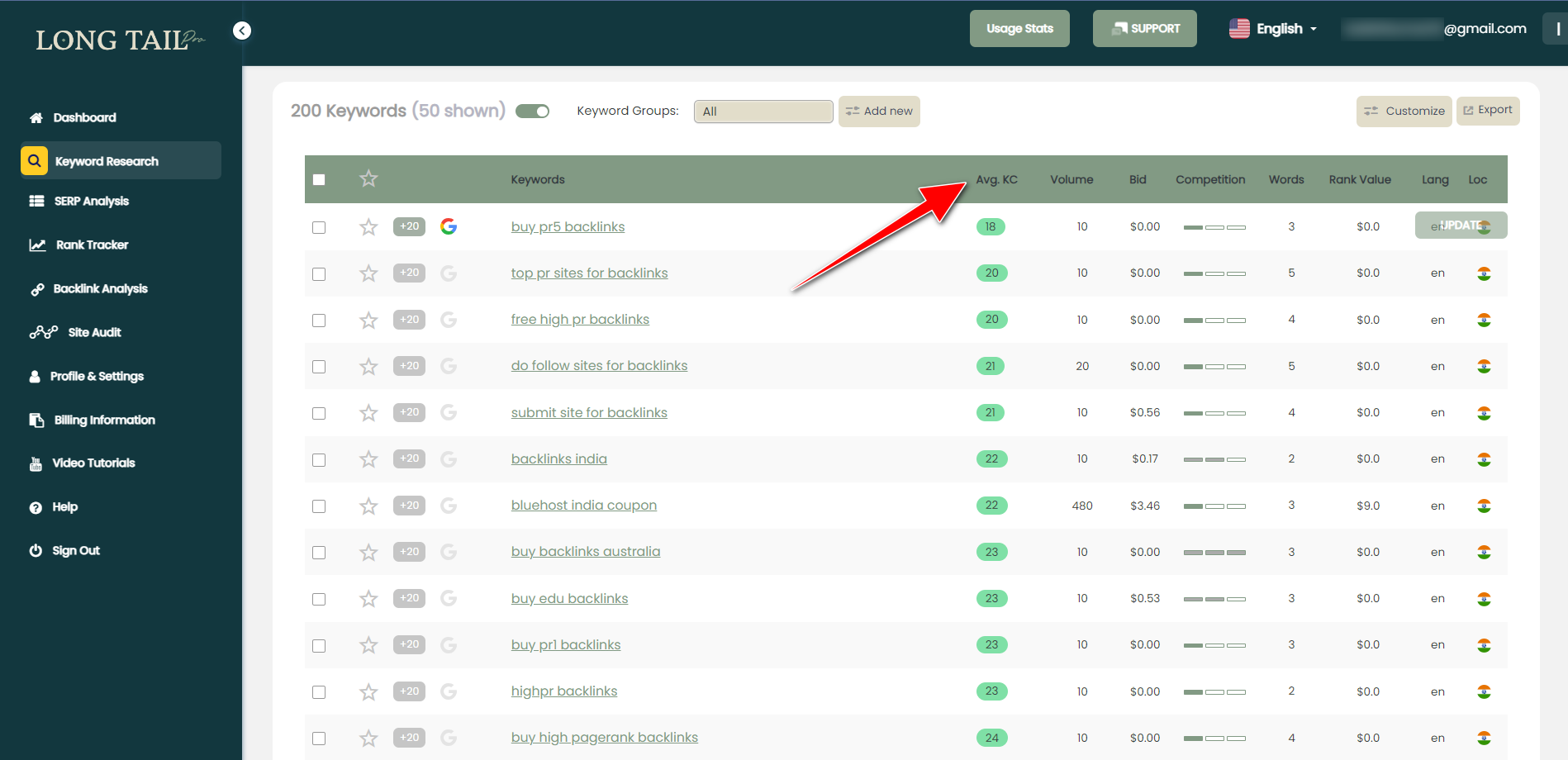Image resolution: width=1568 pixels, height=760 pixels.
Task: Click the India flag for 'free high pr backlinks'
Action: tap(1484, 320)
